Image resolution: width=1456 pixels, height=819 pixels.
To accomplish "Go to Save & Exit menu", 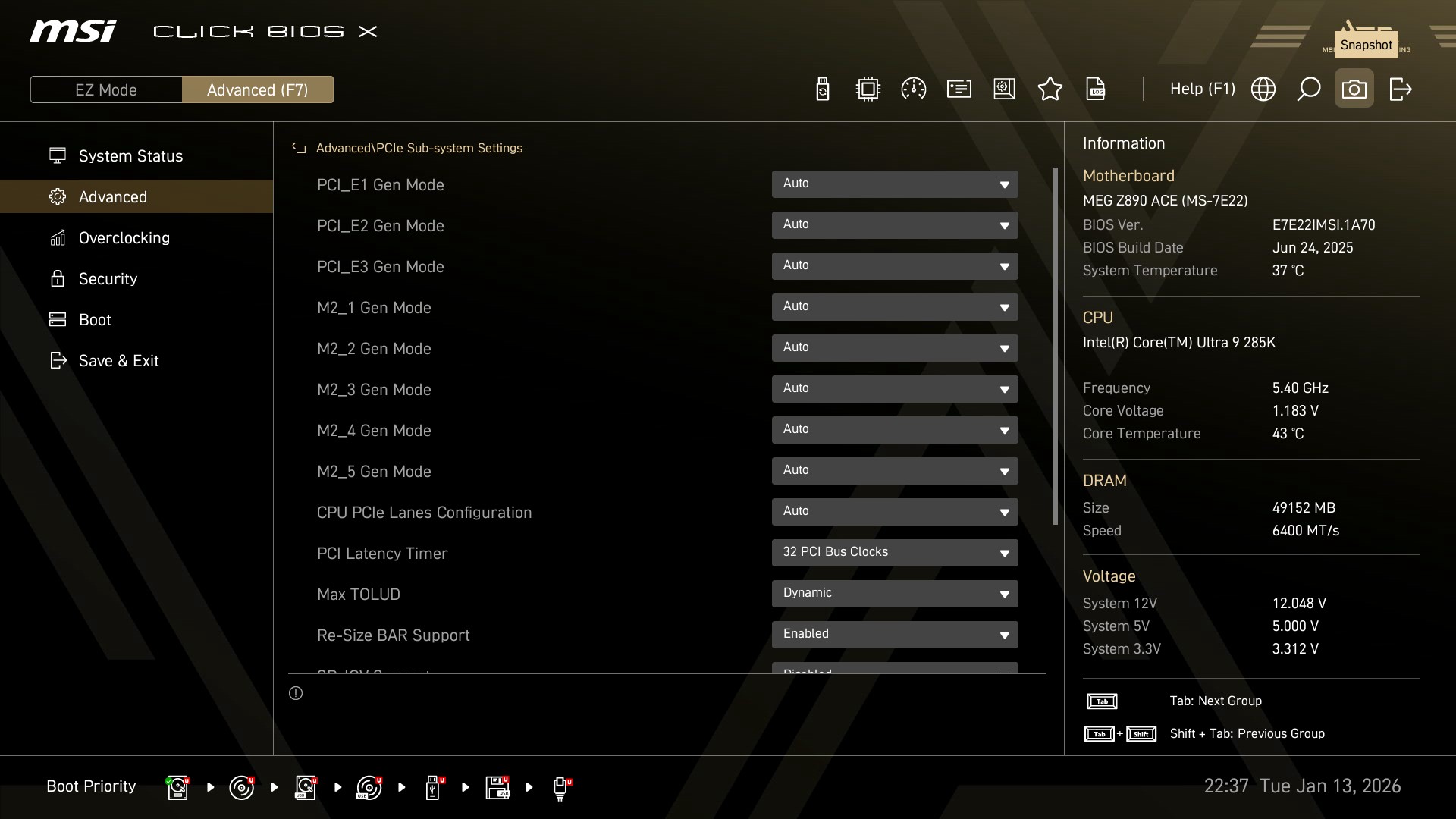I will pyautogui.click(x=118, y=361).
